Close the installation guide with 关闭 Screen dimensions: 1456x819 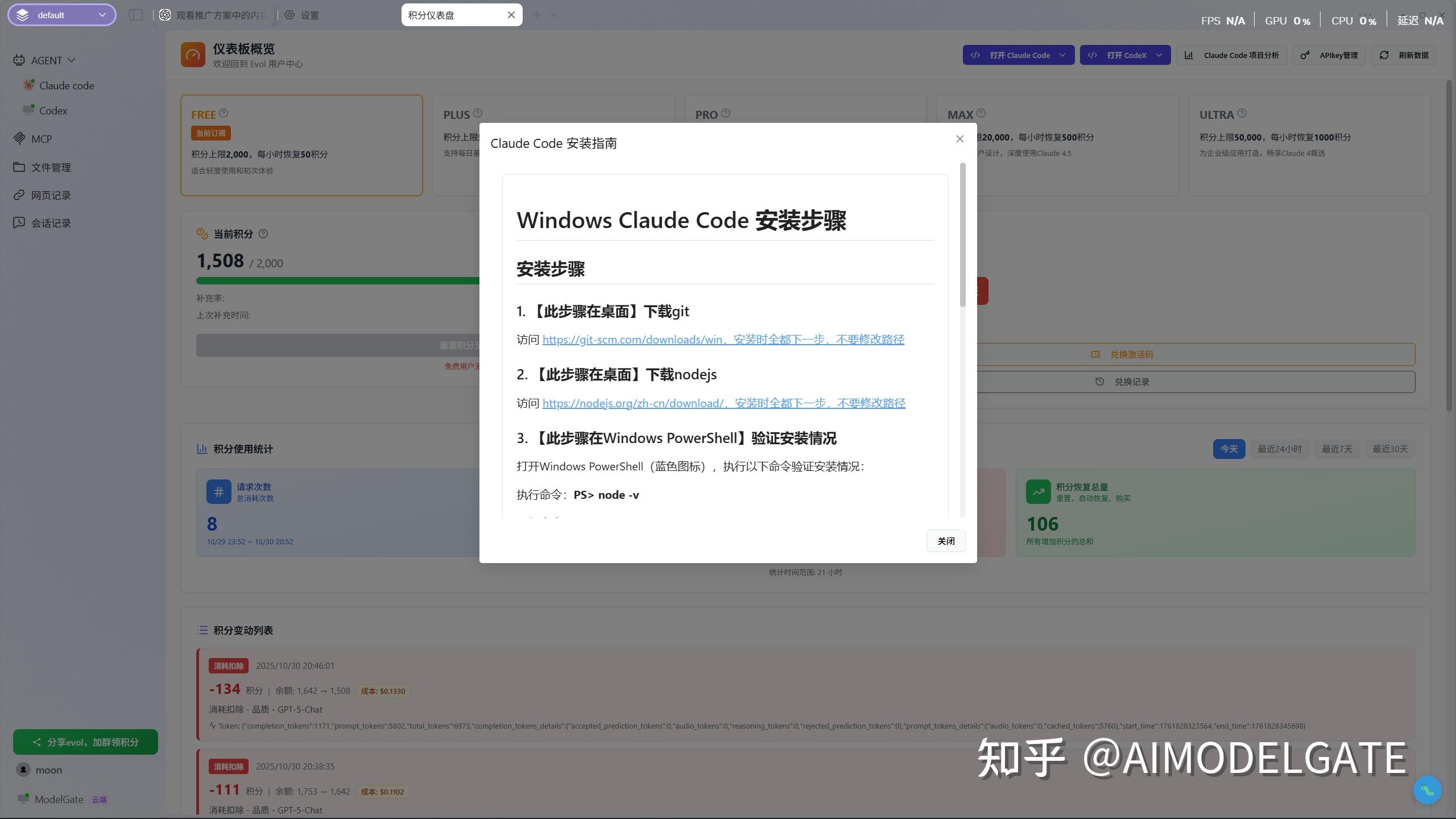946,540
